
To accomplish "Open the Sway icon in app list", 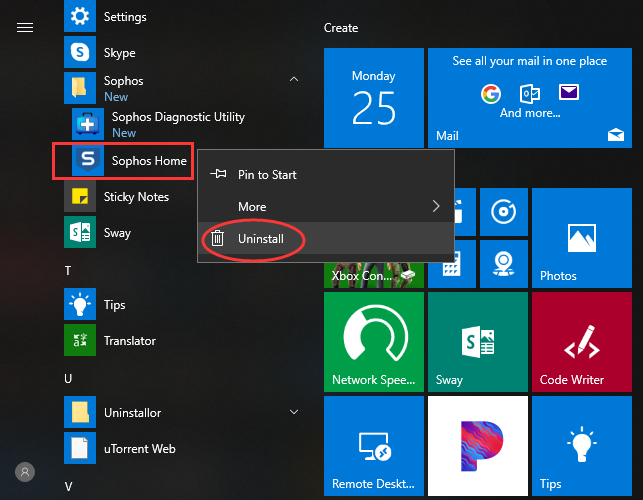I will tap(80, 232).
